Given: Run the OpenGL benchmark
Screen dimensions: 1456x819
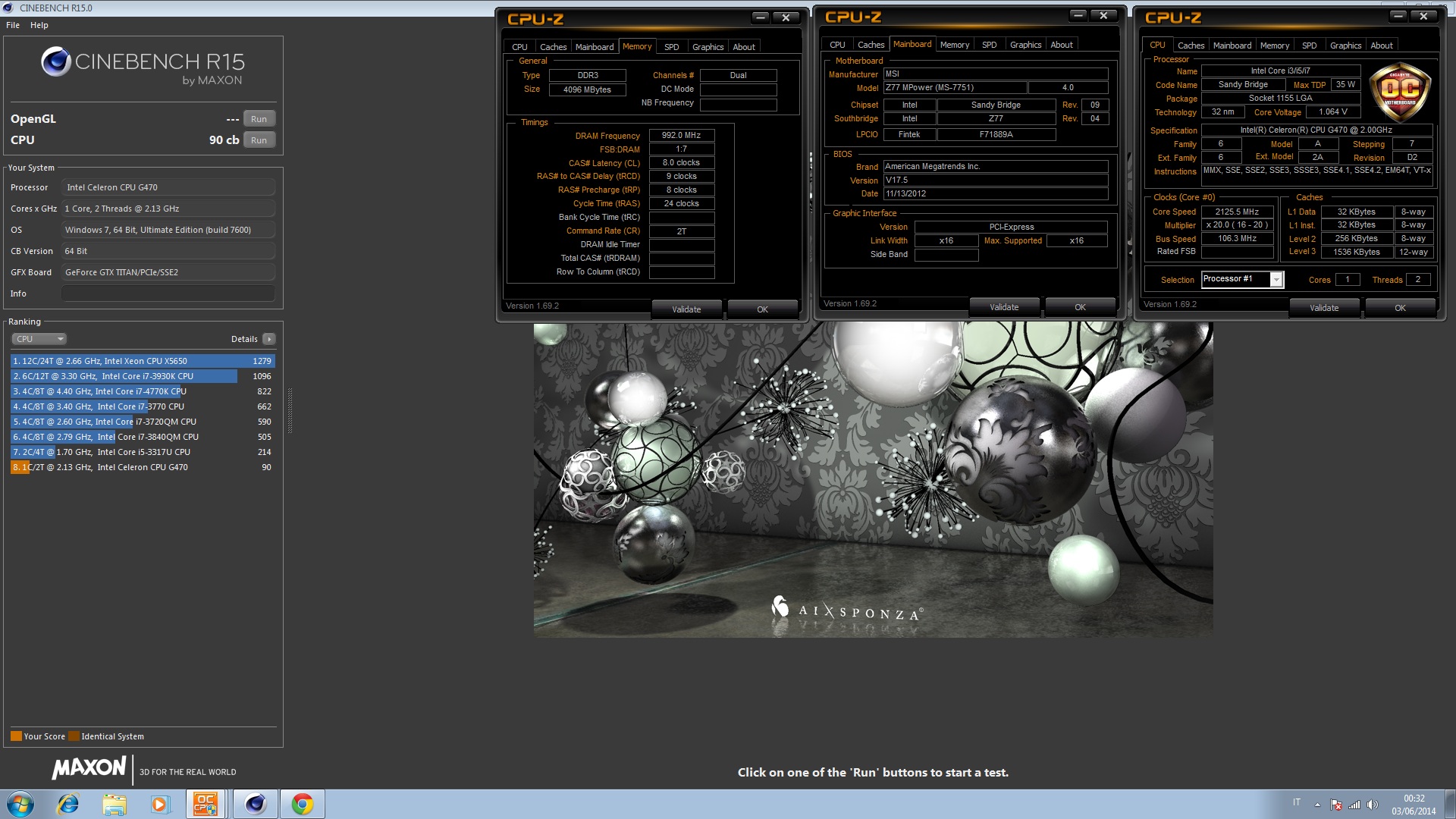Looking at the screenshot, I should coord(259,119).
